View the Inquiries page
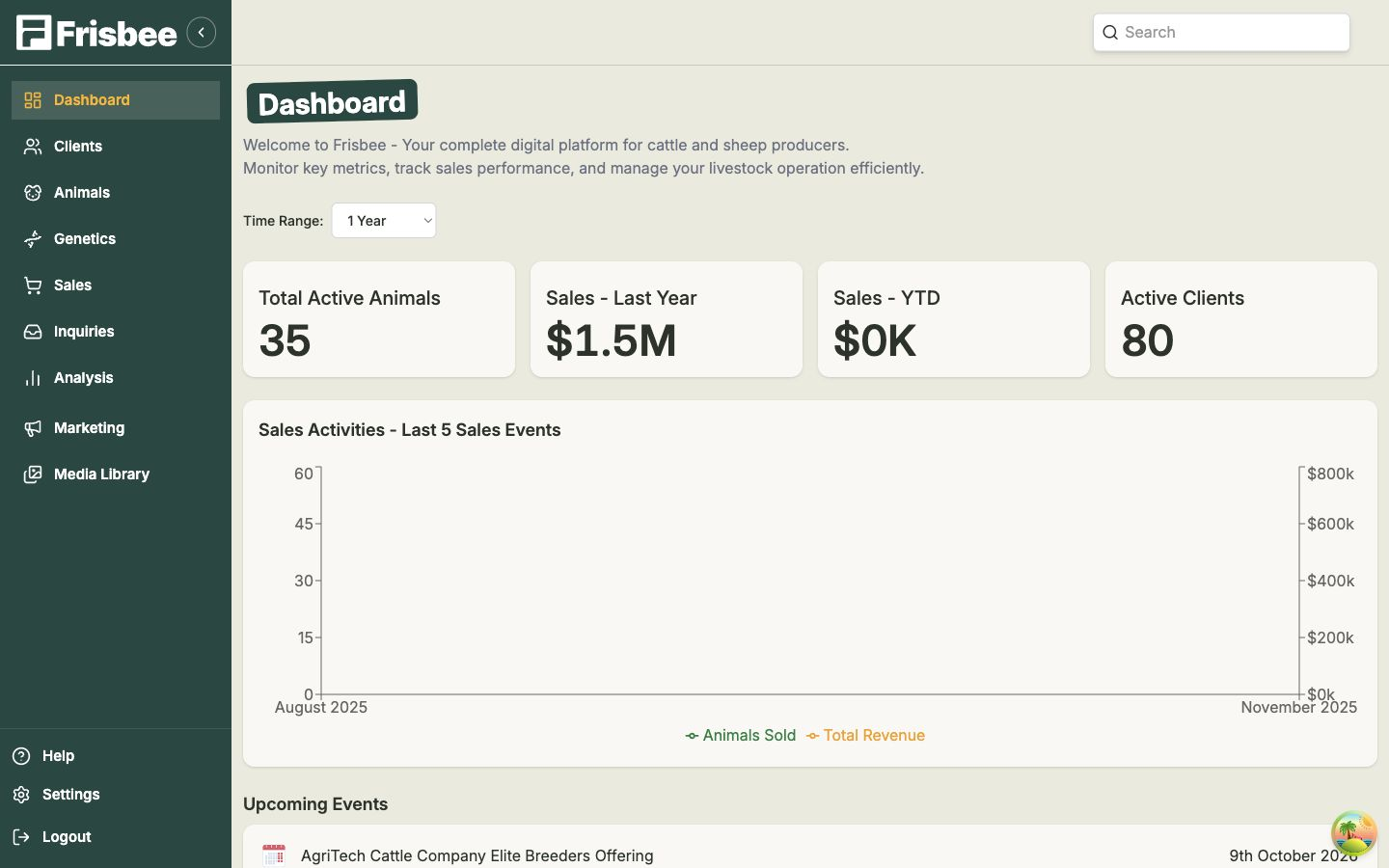The width and height of the screenshot is (1389, 868). 116,332
